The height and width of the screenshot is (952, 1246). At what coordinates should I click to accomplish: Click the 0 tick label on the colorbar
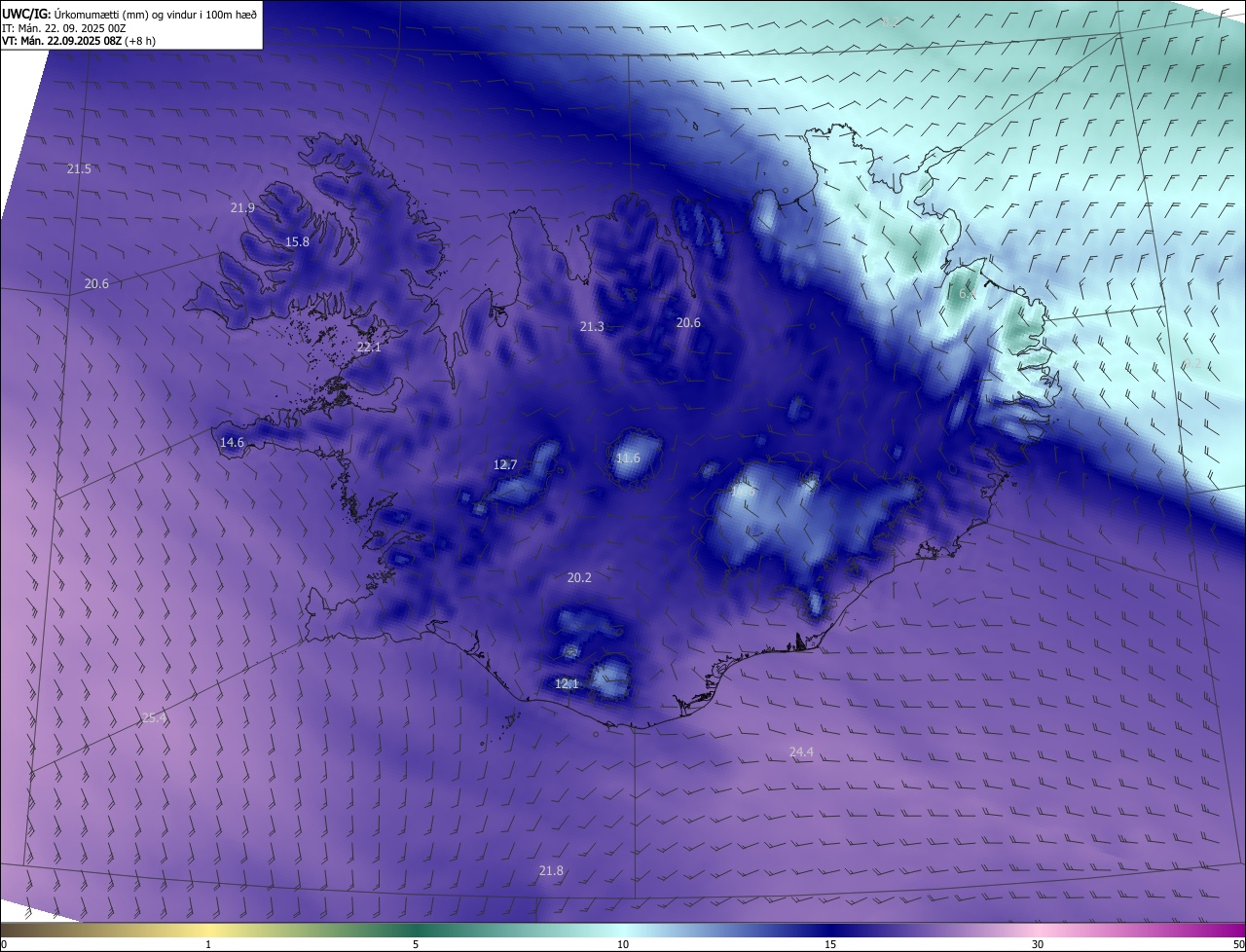tap(4, 944)
